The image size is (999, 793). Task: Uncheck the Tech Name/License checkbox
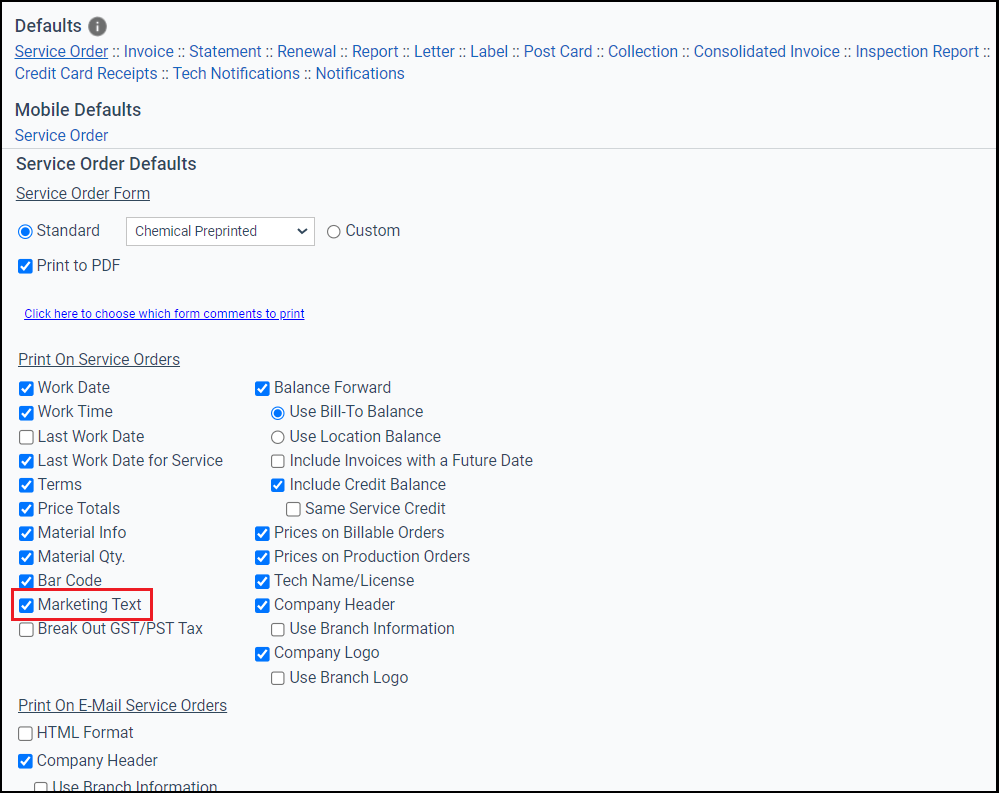click(262, 581)
